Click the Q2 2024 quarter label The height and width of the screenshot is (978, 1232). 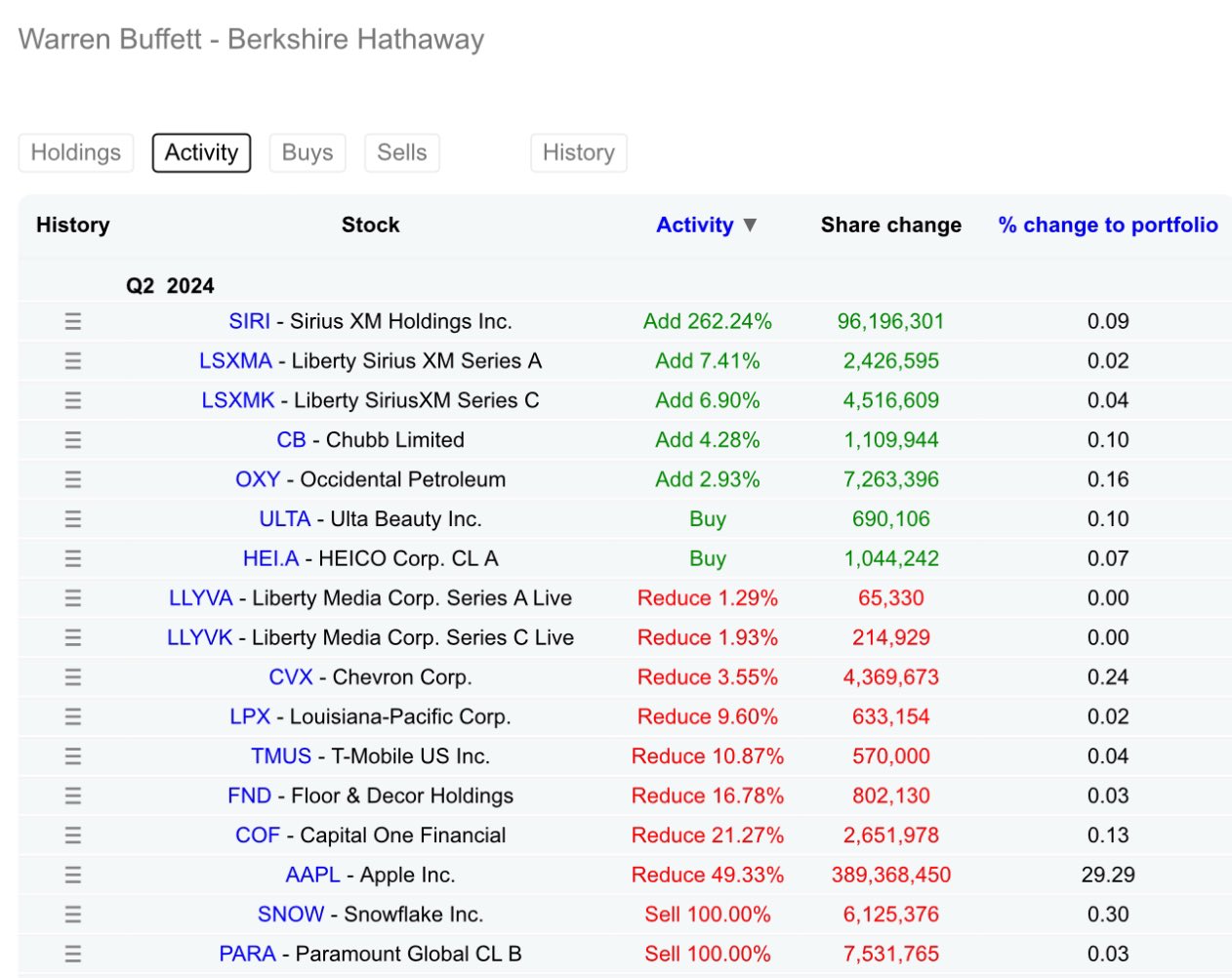point(170,286)
